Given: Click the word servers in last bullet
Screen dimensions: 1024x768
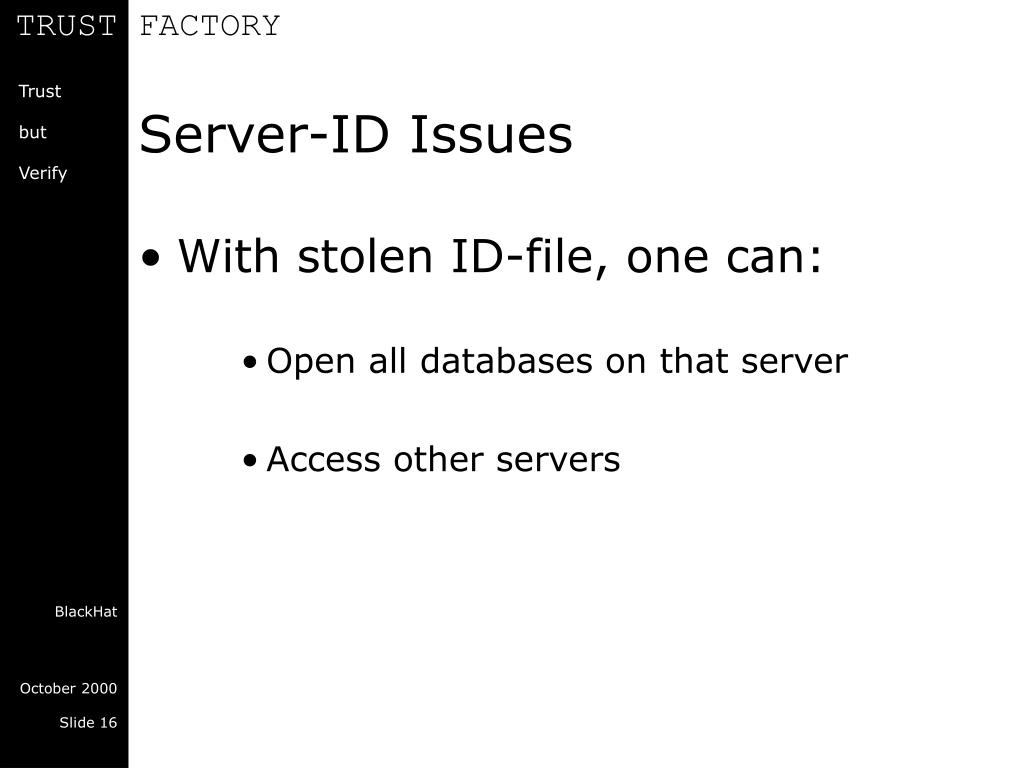Looking at the screenshot, I should pyautogui.click(x=558, y=460).
